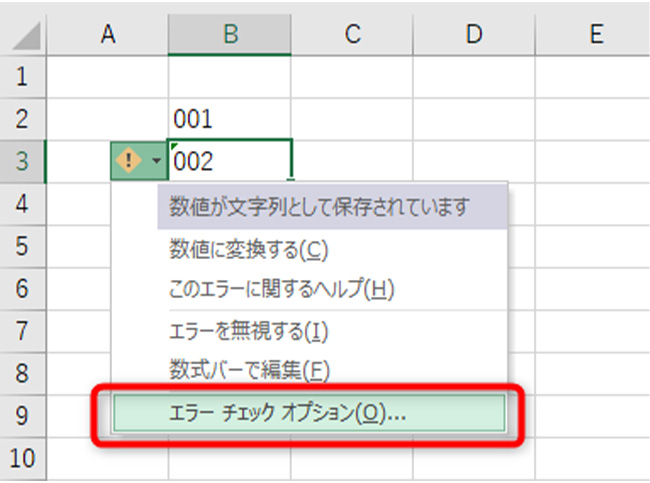Image resolution: width=650 pixels, height=483 pixels.
Task: Click cell B3 containing 002
Action: pos(230,161)
